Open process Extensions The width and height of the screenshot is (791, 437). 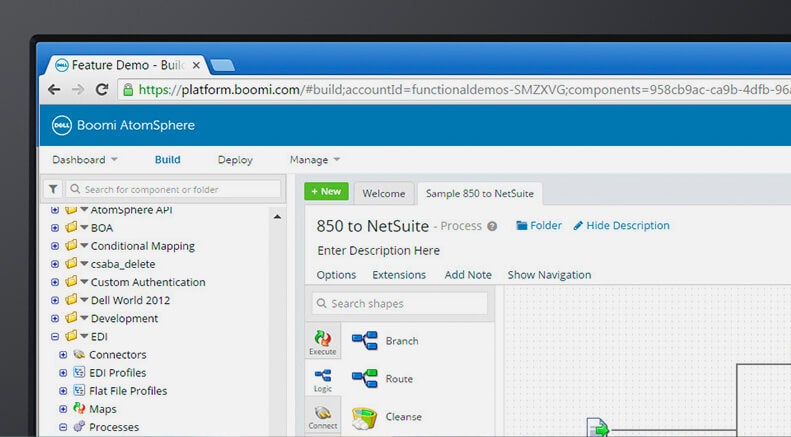399,275
